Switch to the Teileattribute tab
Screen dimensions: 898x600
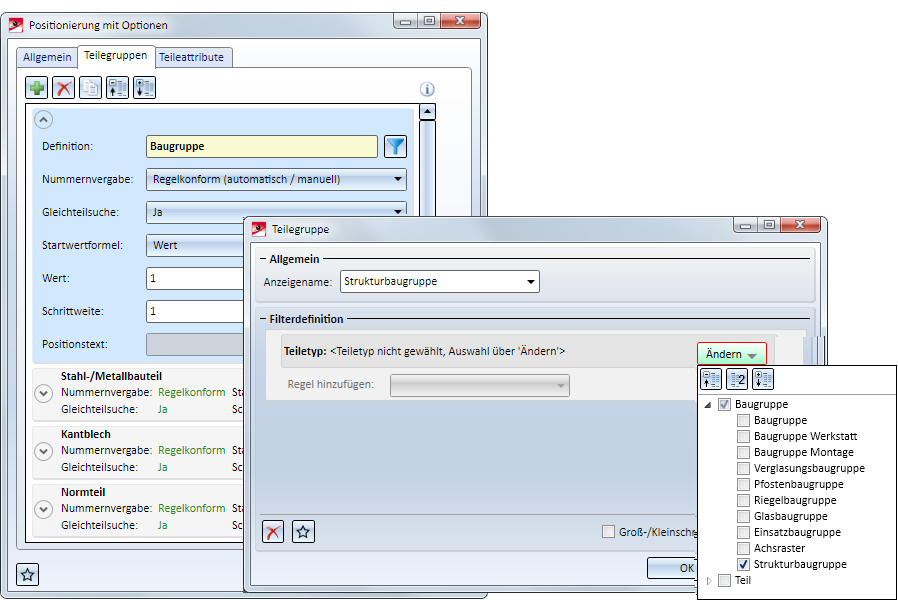point(191,57)
